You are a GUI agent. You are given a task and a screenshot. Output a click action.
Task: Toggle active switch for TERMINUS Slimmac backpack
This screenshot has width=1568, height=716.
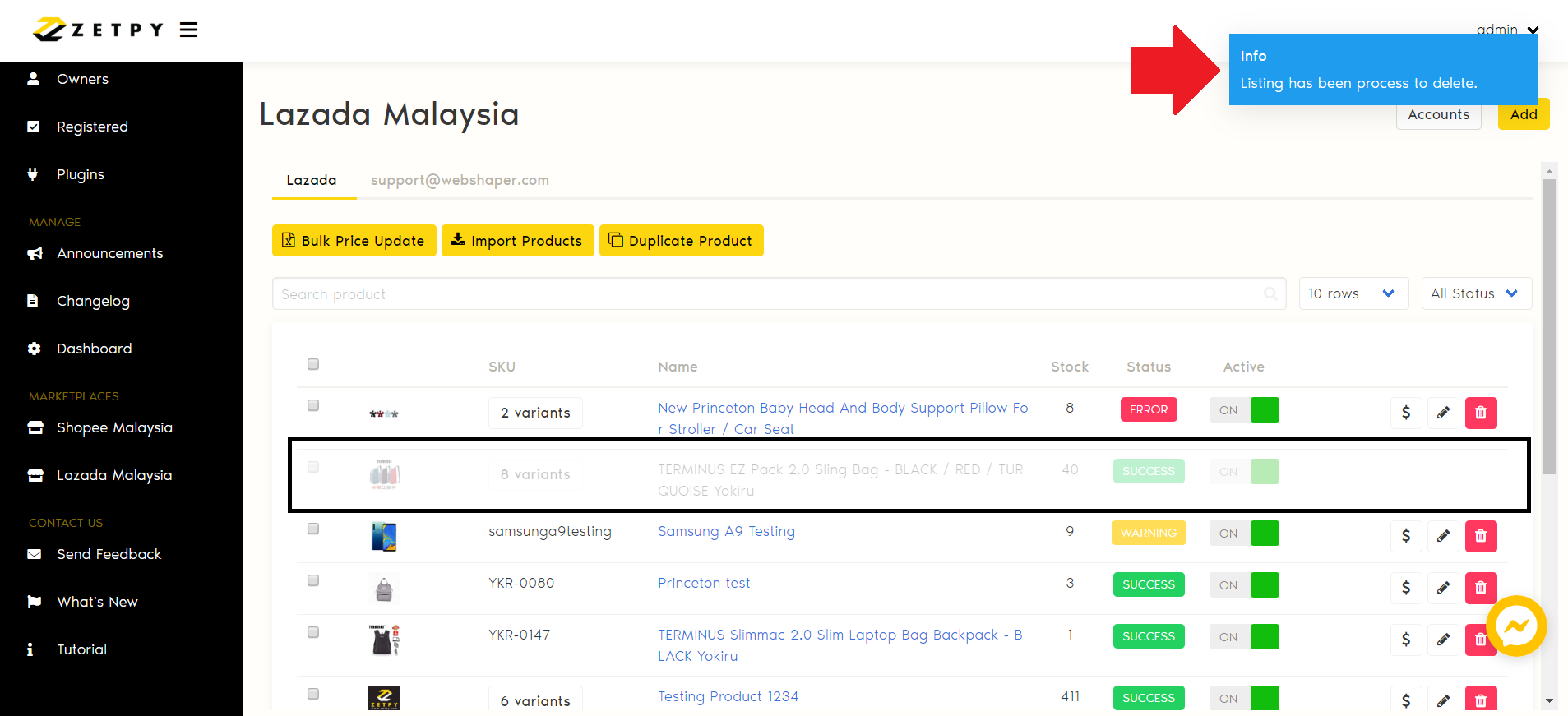click(1244, 636)
